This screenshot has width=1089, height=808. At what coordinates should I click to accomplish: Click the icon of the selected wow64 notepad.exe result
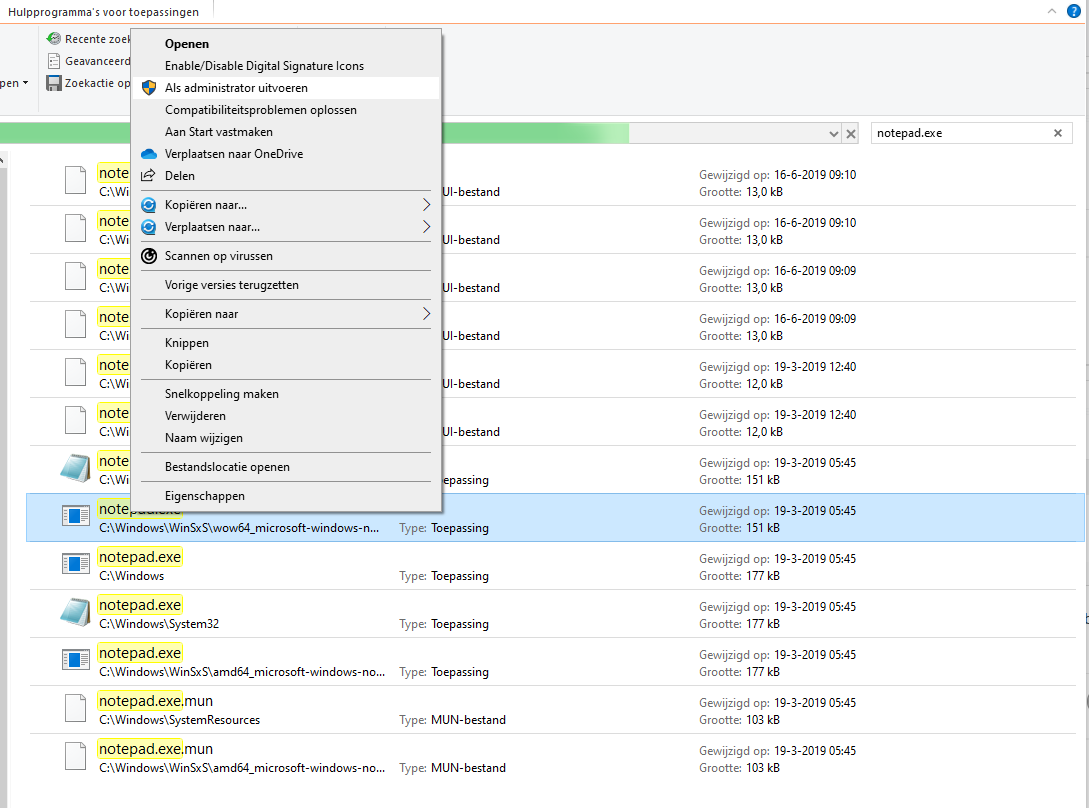tap(76, 516)
